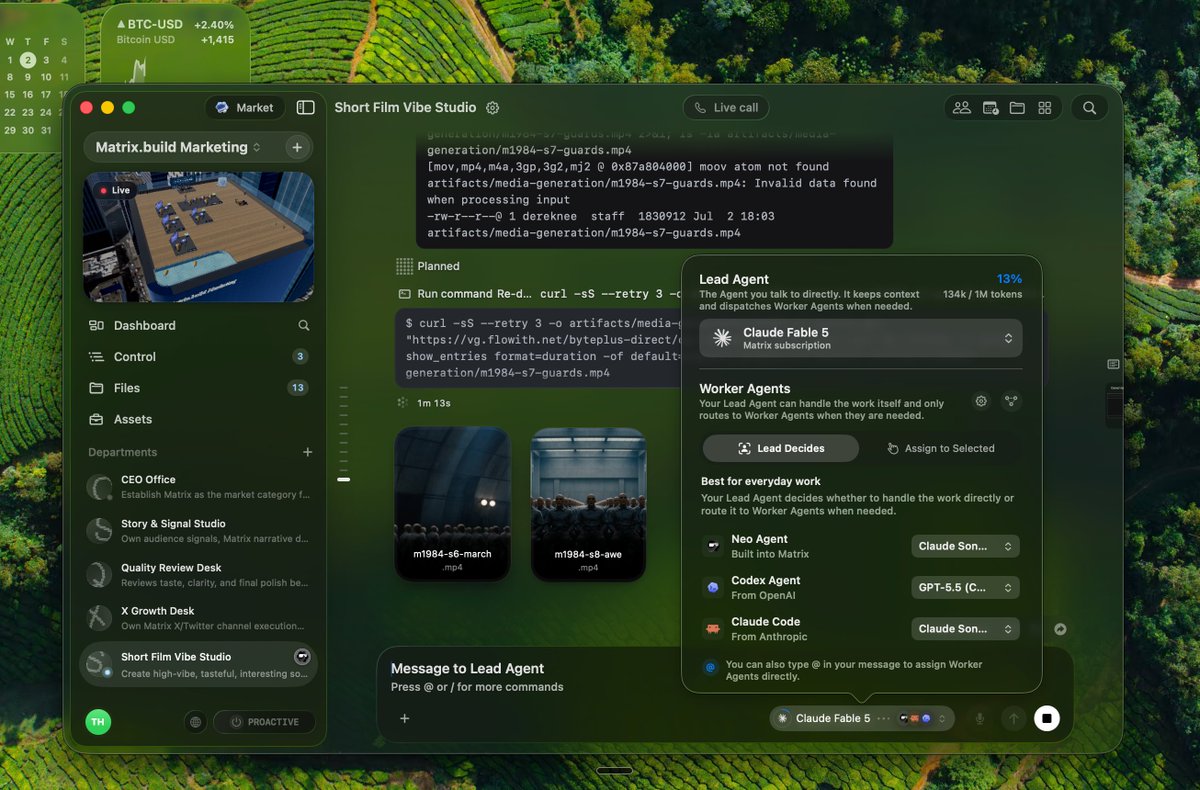
Task: Click the @ mention hint icon
Action: click(711, 667)
